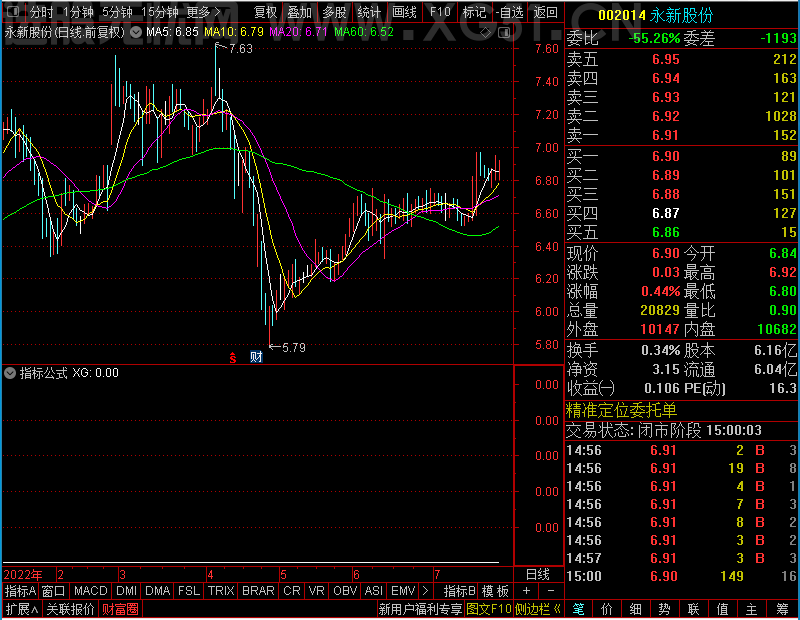Zoom in chart with the + button
The height and width of the screenshot is (620, 800).
coord(527,591)
